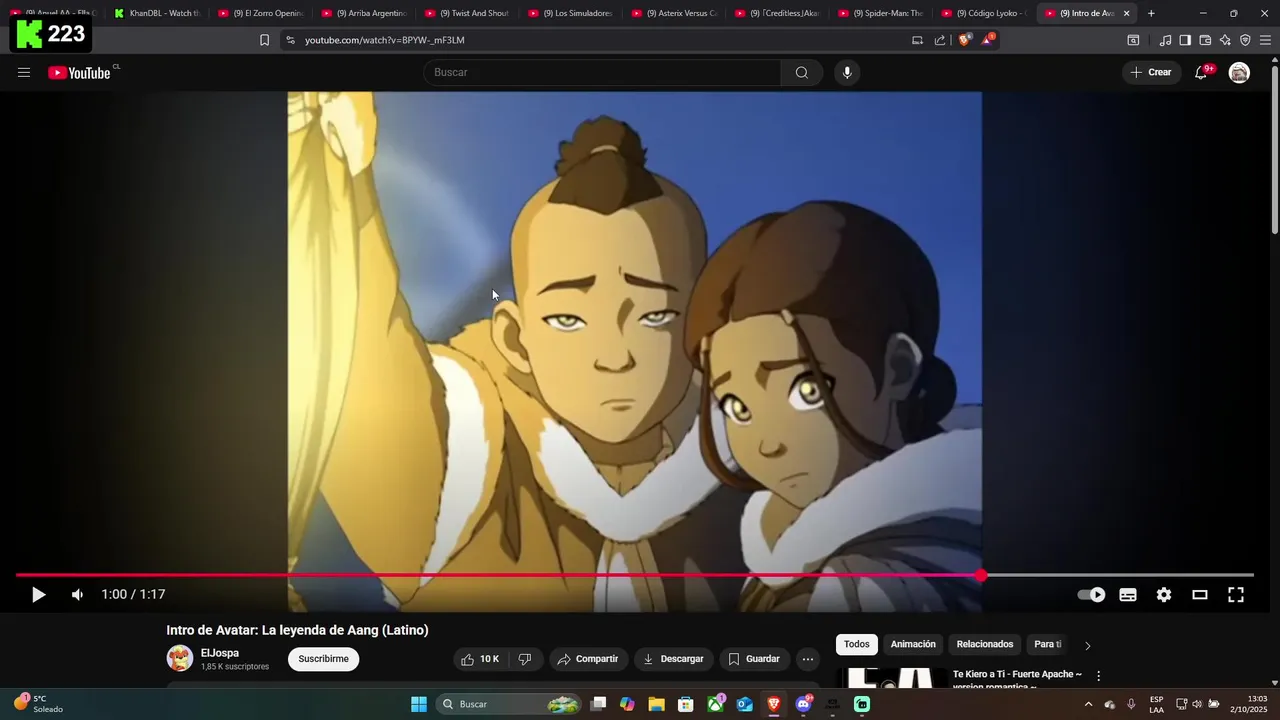Open the ElJospa channel name link
1280x720 pixels.
(220, 653)
